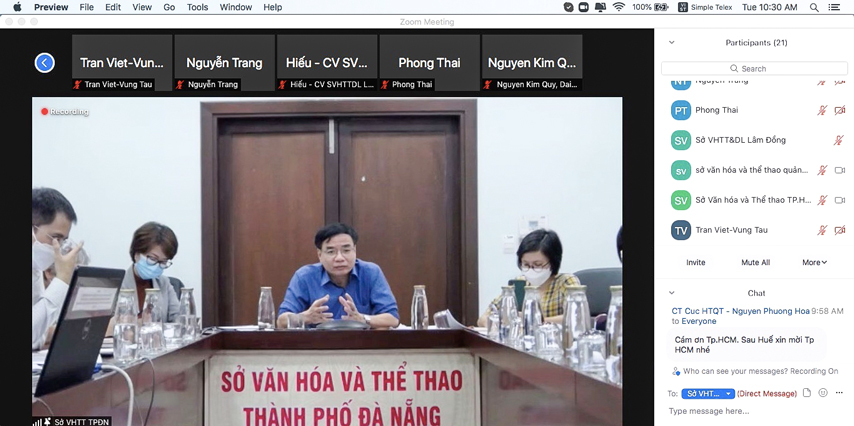
Task: Click the Mute All button
Action: coord(755,263)
